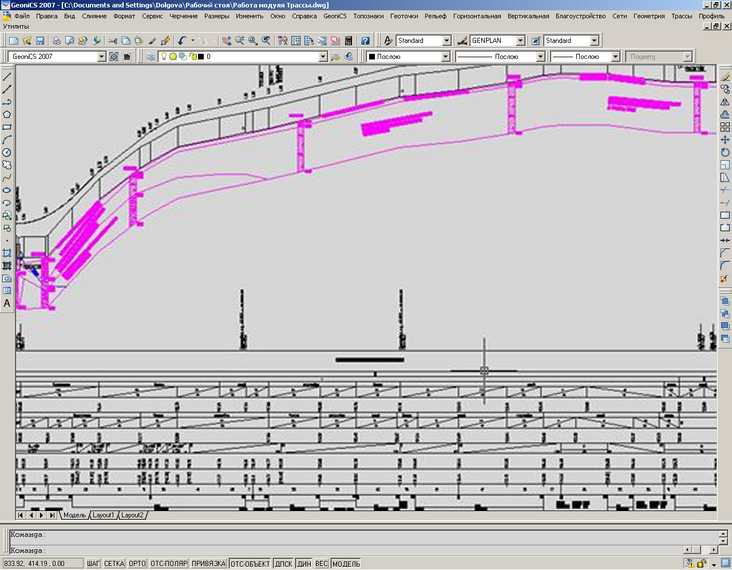This screenshot has height=570, width=732.
Task: Open the calculator icon
Action: (x=348, y=41)
